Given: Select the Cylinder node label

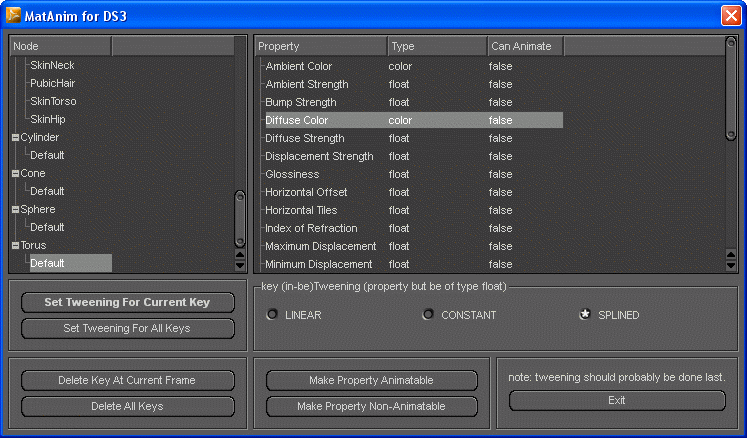Looking at the screenshot, I should [40, 137].
